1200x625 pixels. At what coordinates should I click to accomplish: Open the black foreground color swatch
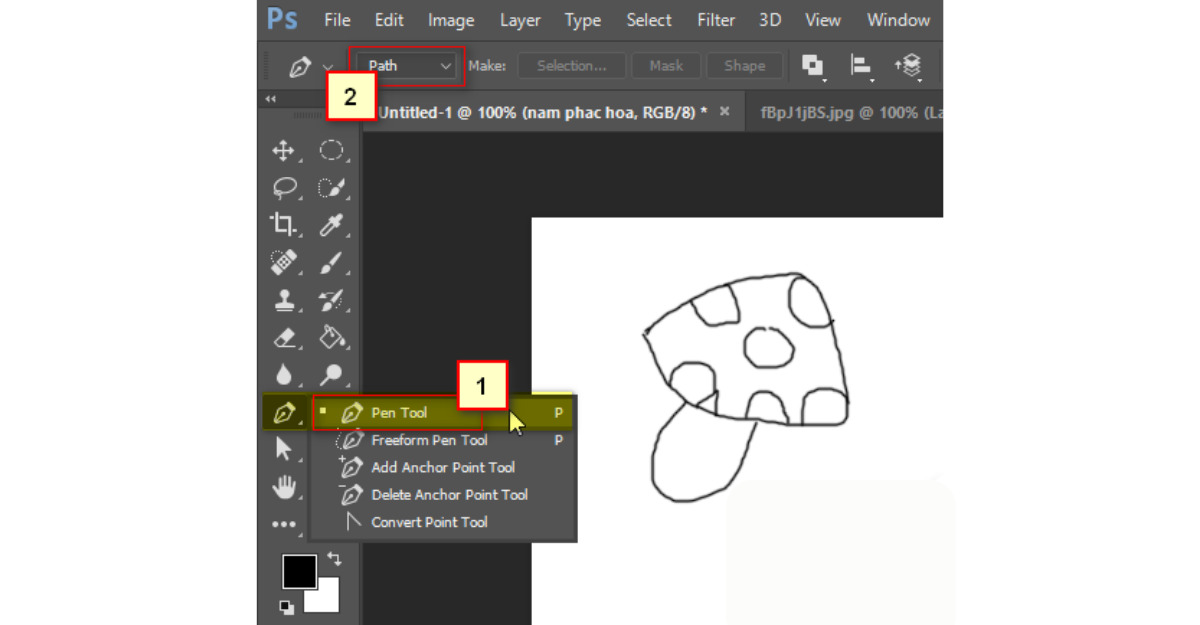(299, 572)
